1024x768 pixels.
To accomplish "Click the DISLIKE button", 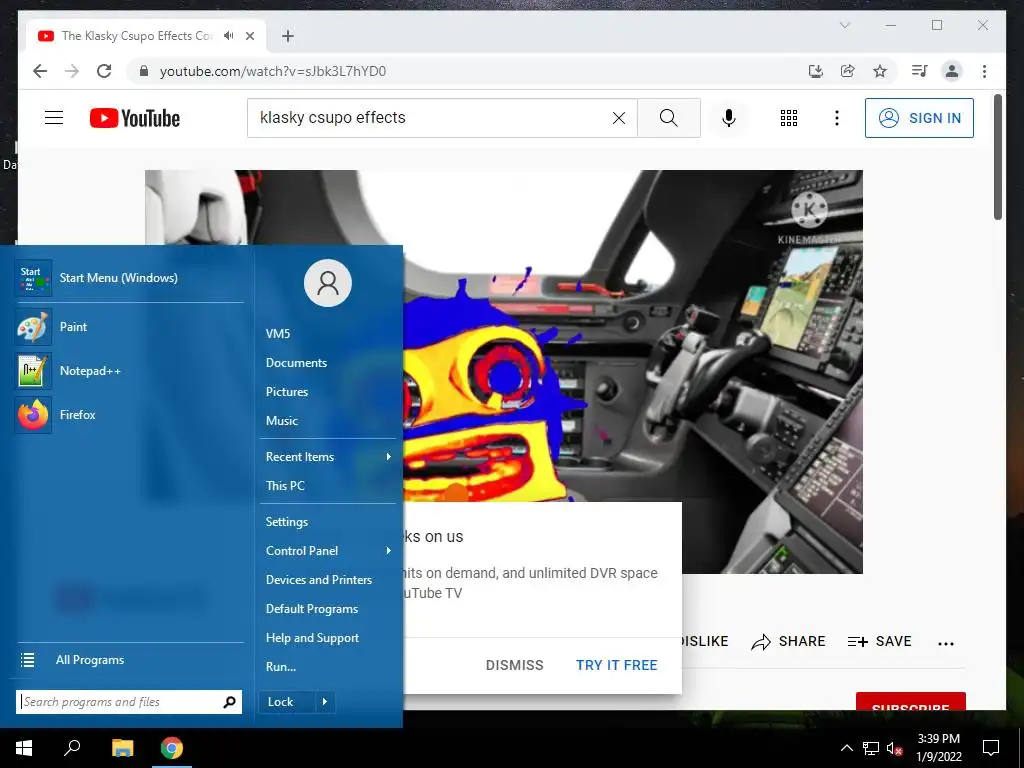I will (x=705, y=641).
